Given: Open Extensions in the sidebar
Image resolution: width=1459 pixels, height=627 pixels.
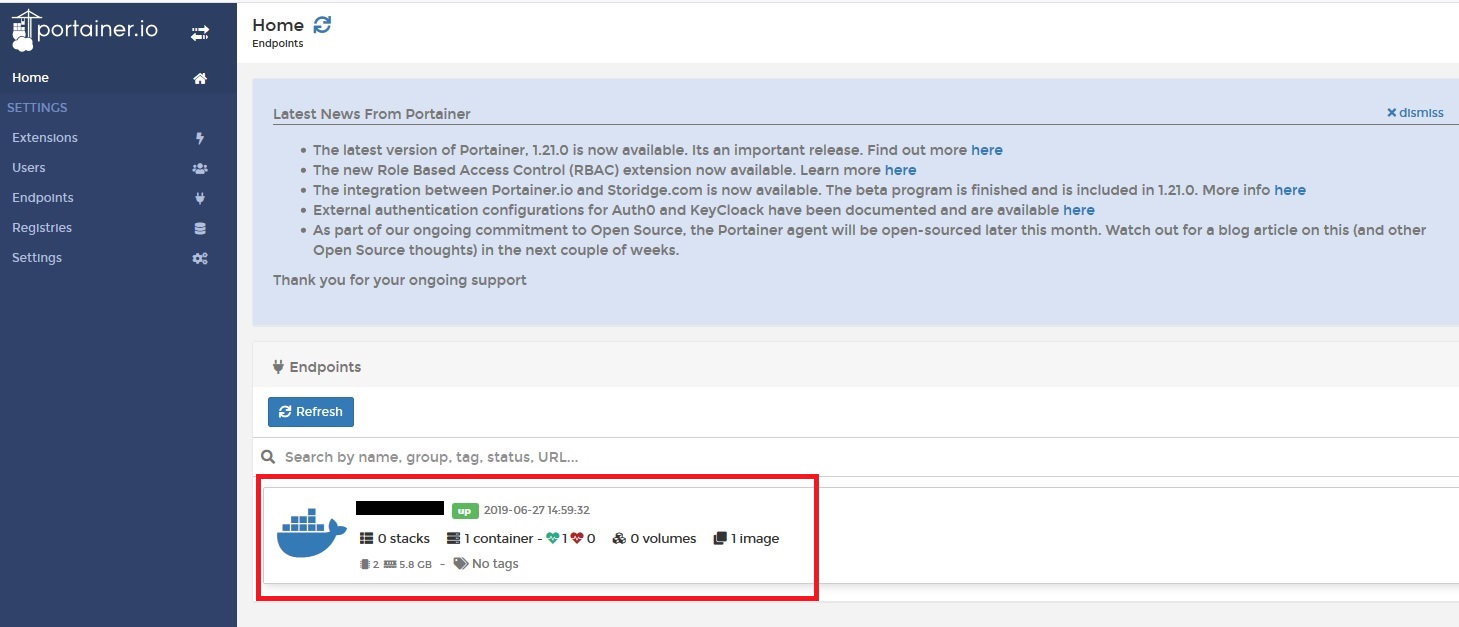Looking at the screenshot, I should click(x=118, y=138).
